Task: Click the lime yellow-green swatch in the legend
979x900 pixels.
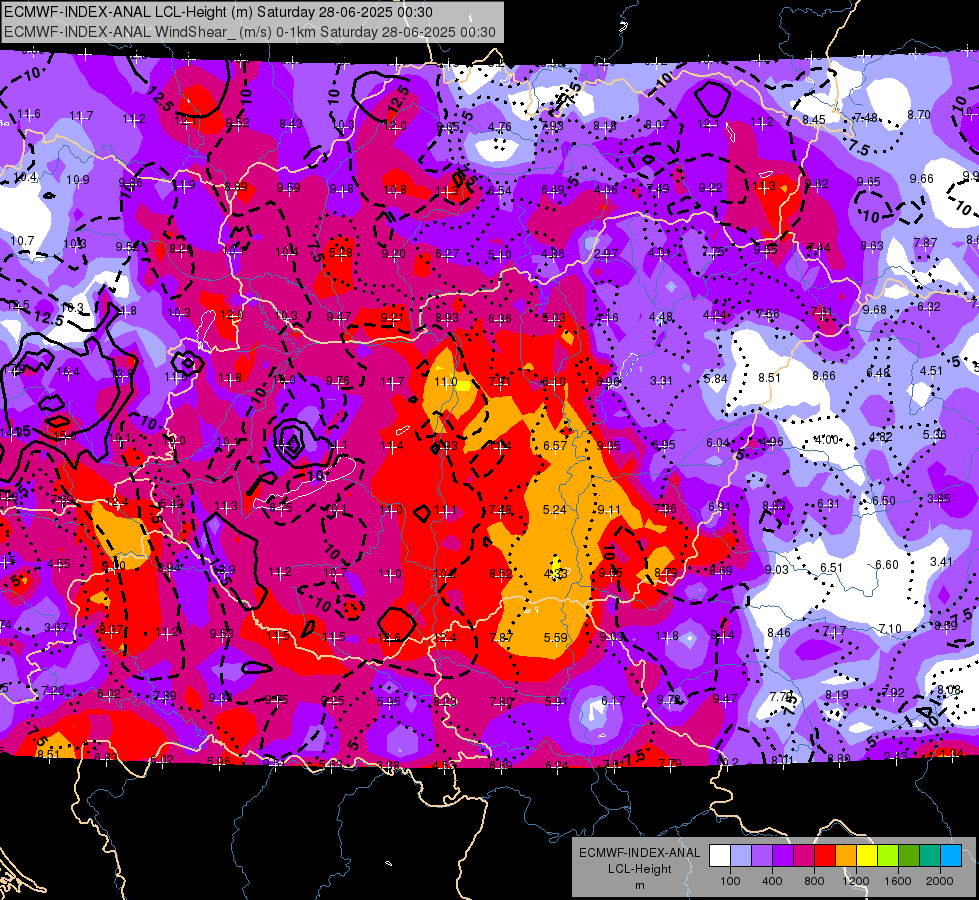Action: (888, 855)
